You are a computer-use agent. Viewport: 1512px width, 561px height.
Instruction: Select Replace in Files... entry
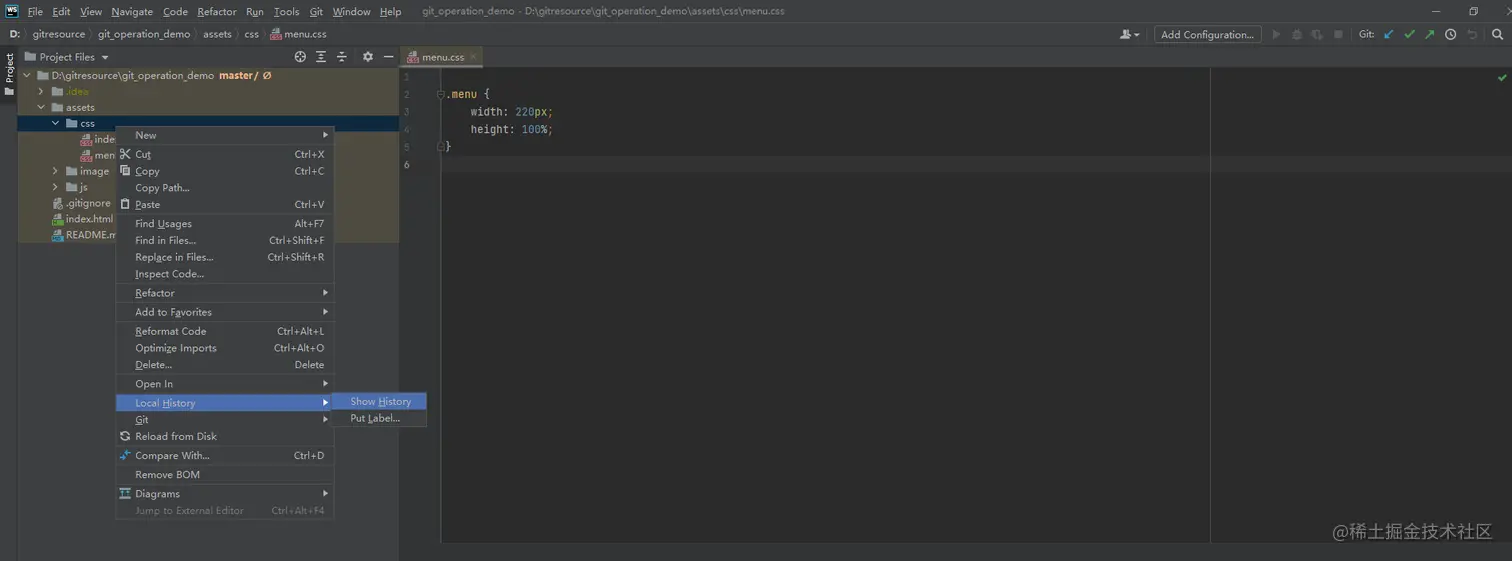(225, 257)
